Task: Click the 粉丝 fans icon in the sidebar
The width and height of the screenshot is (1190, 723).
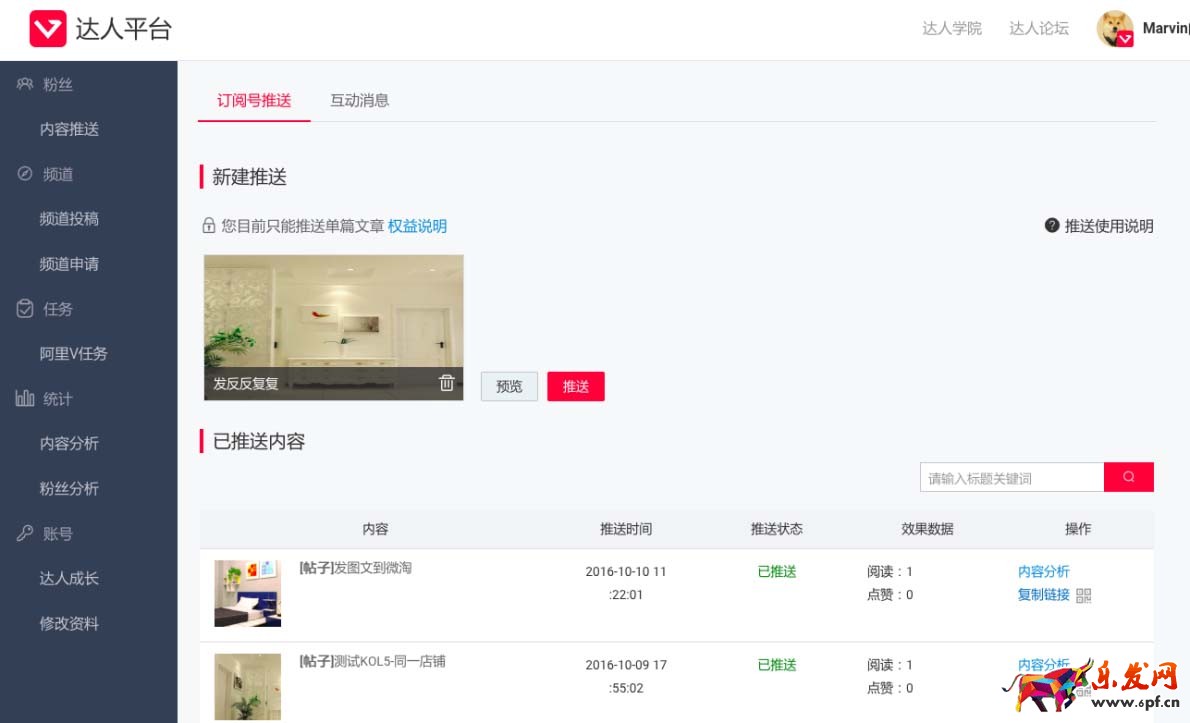Action: click(x=25, y=84)
